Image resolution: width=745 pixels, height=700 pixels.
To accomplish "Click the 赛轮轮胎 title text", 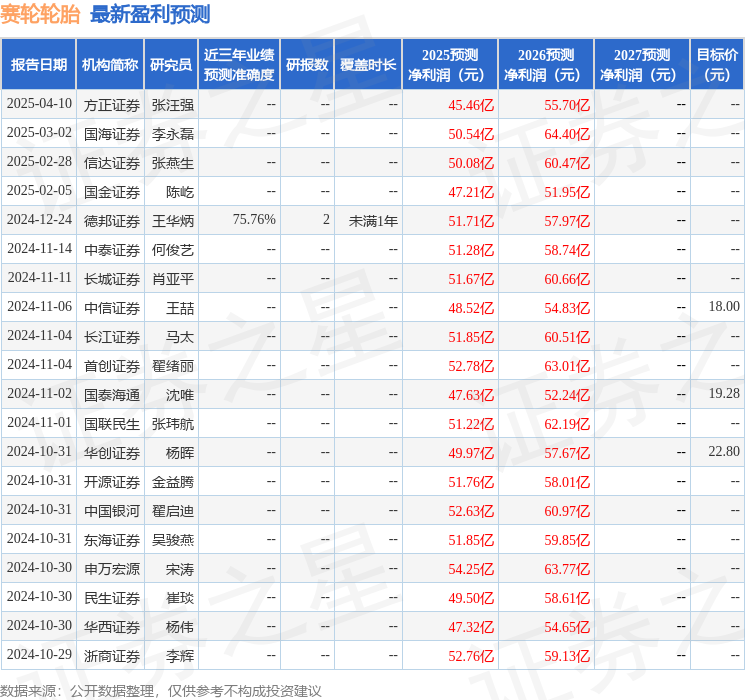I will pos(40,14).
